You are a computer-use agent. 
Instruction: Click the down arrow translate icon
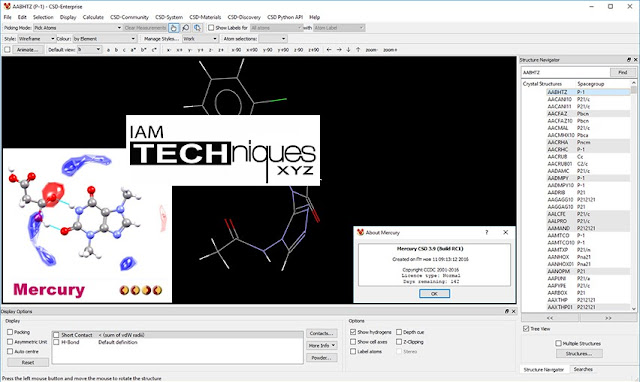(x=349, y=50)
